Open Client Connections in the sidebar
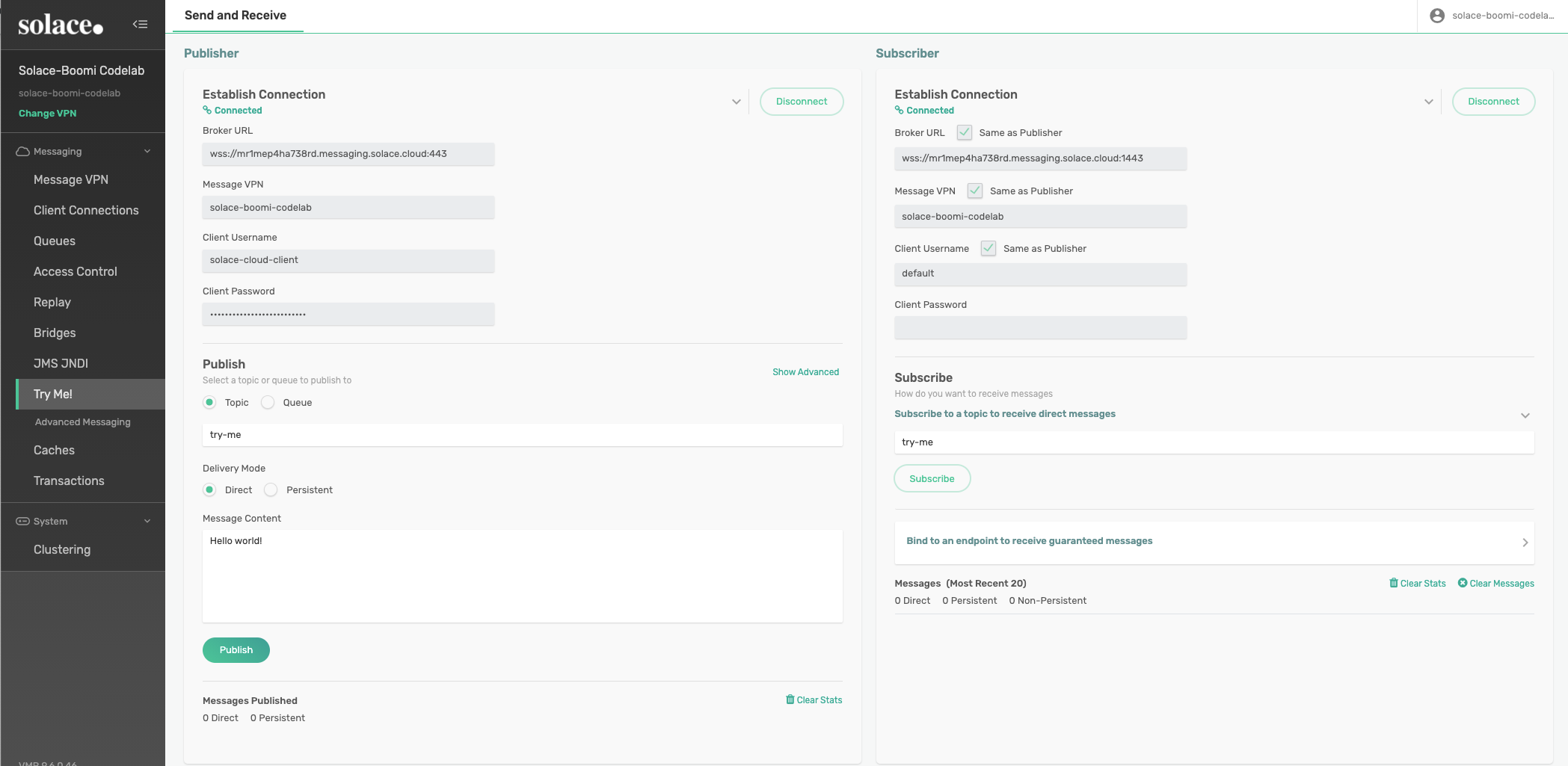Screen dimensions: 1568x766 click(x=86, y=211)
